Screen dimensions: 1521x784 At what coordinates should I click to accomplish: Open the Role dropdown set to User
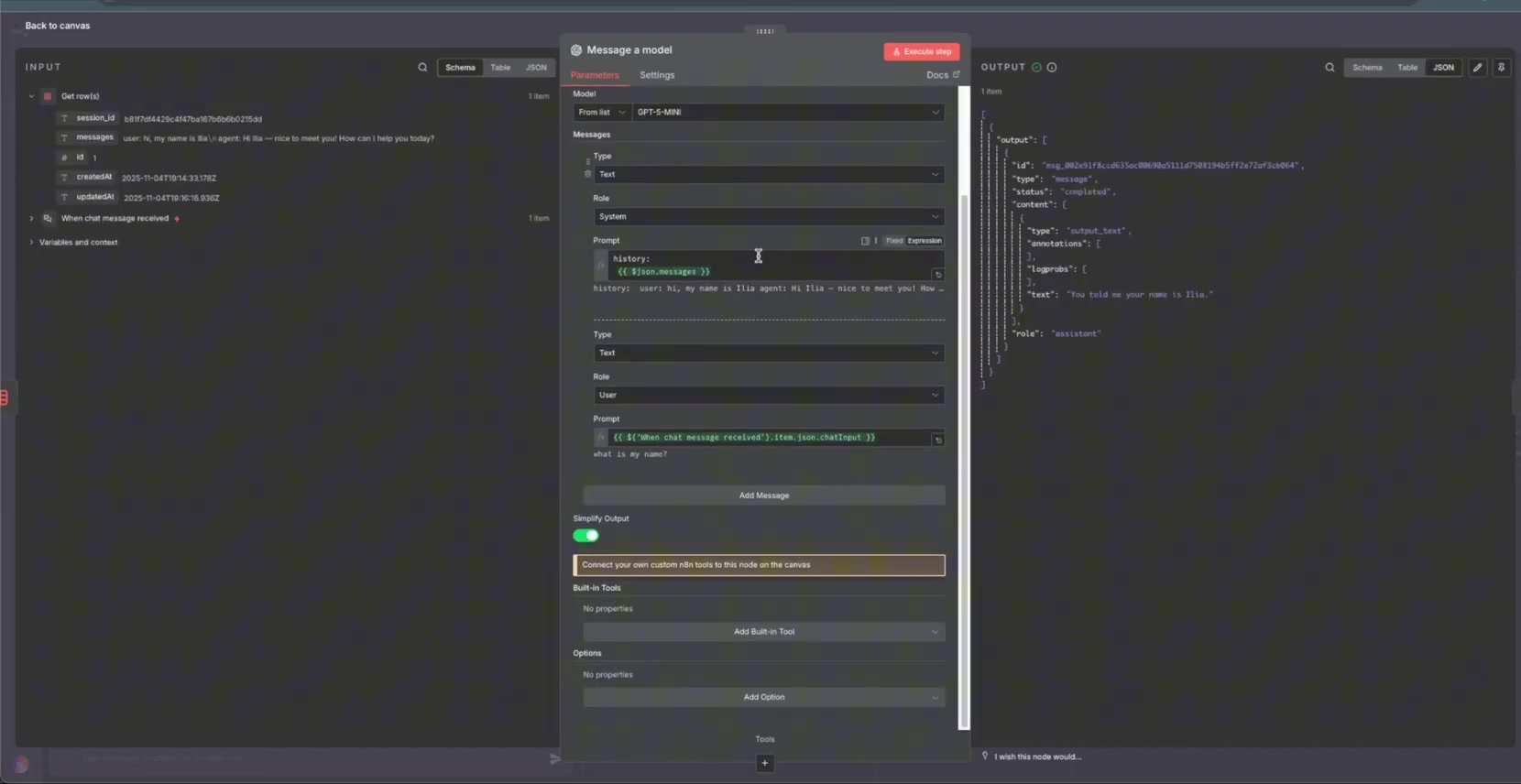769,396
